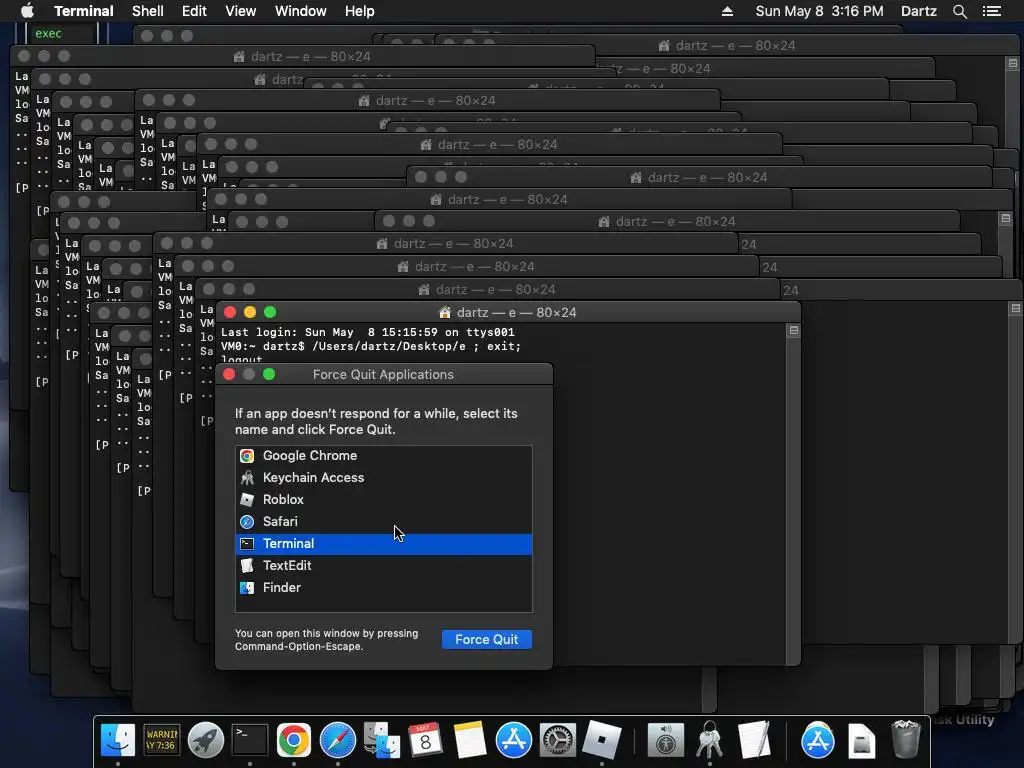Click the Force Quit button
Viewport: 1024px width, 768px height.
487,639
